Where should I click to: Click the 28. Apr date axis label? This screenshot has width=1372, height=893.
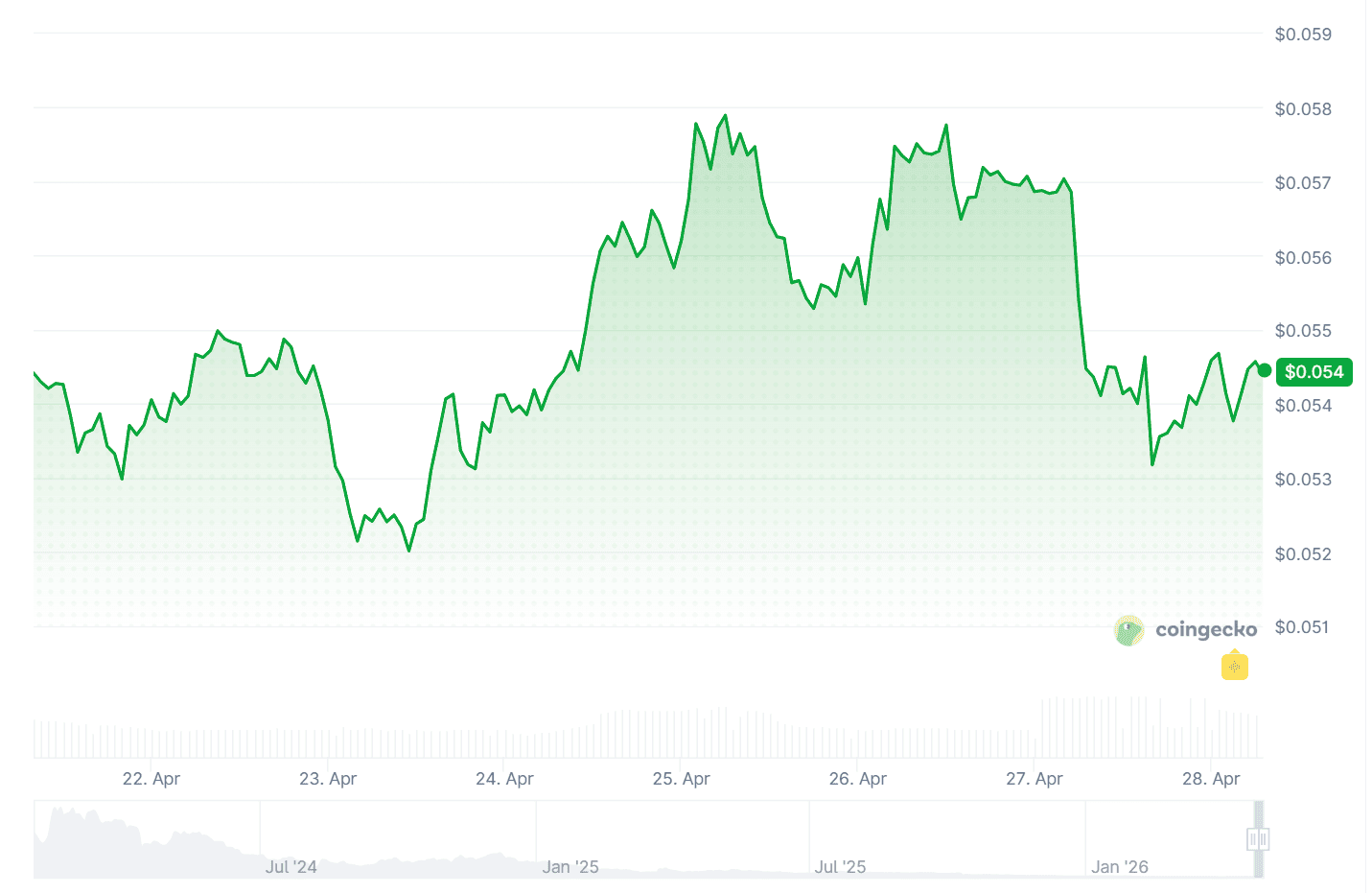(x=1211, y=779)
